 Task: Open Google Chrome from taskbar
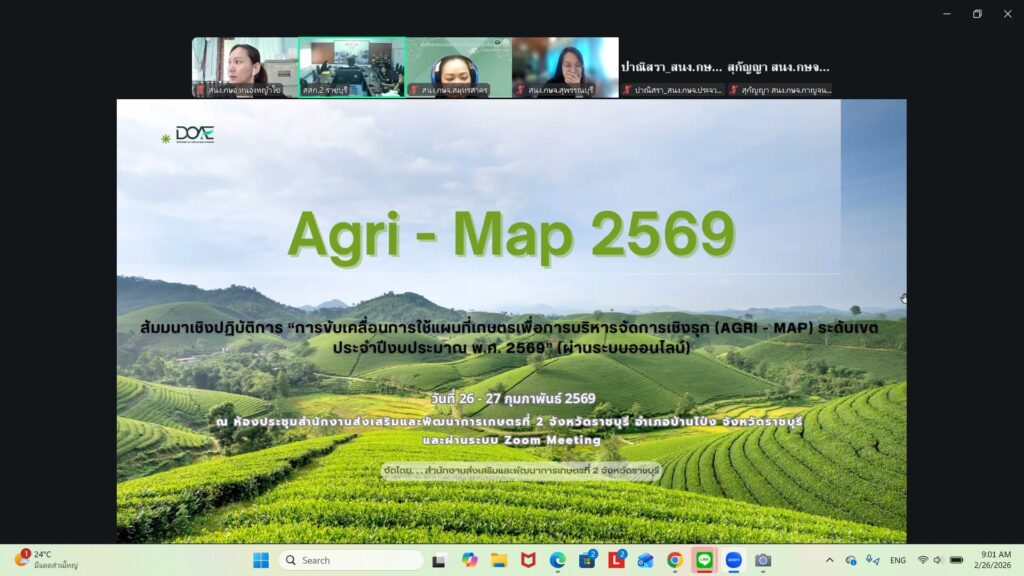coord(675,560)
